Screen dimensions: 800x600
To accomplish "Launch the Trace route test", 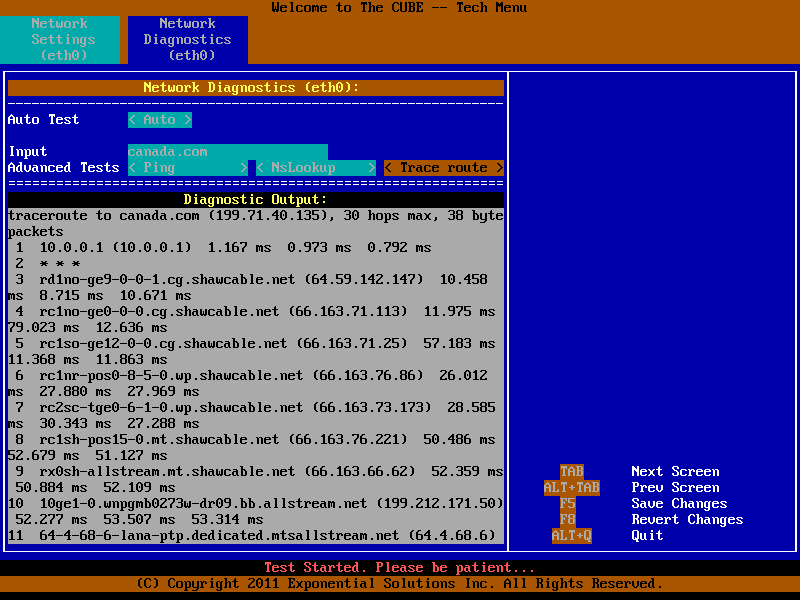I will (444, 168).
